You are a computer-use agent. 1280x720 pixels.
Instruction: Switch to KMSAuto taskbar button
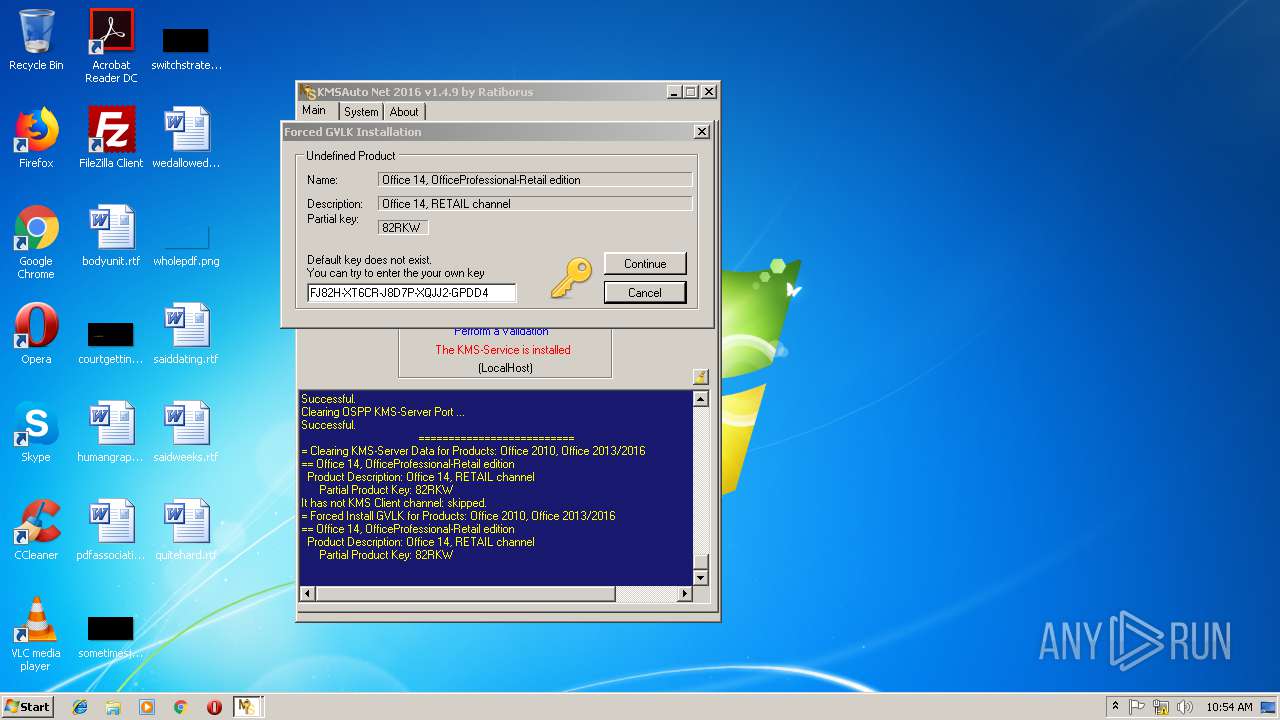tap(247, 707)
